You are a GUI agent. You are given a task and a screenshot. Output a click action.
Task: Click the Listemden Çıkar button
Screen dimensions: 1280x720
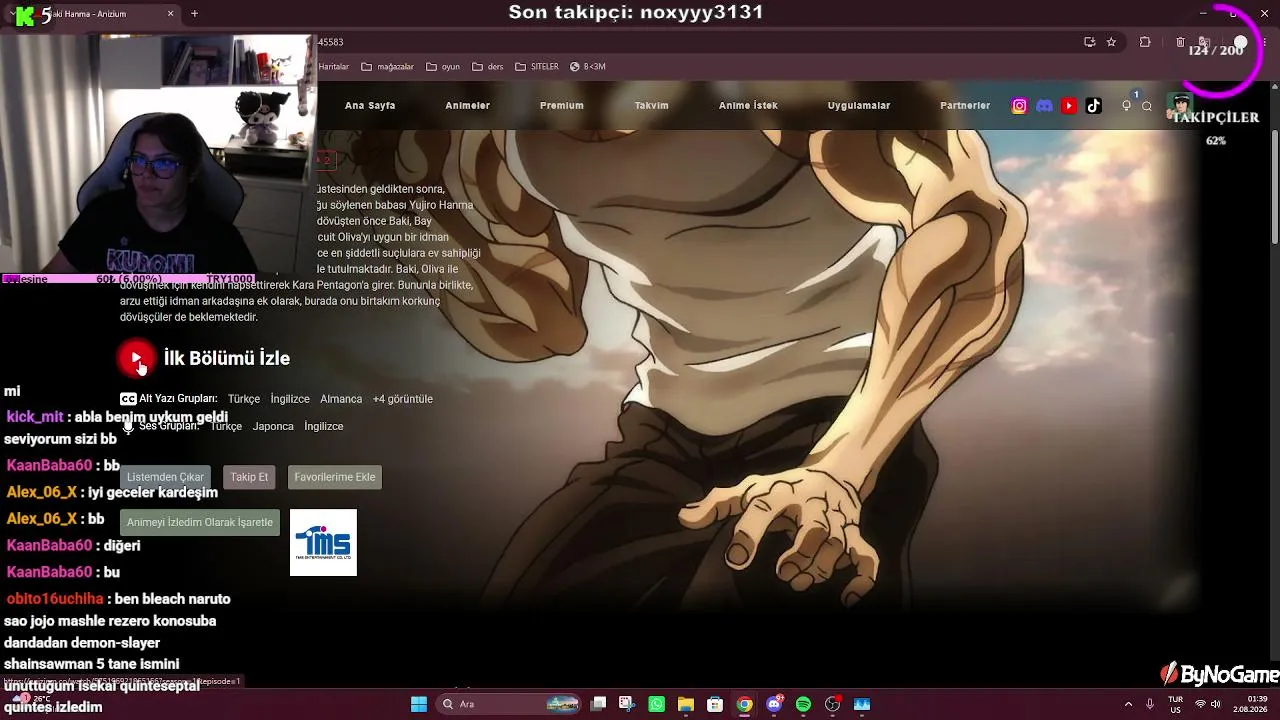pos(166,477)
